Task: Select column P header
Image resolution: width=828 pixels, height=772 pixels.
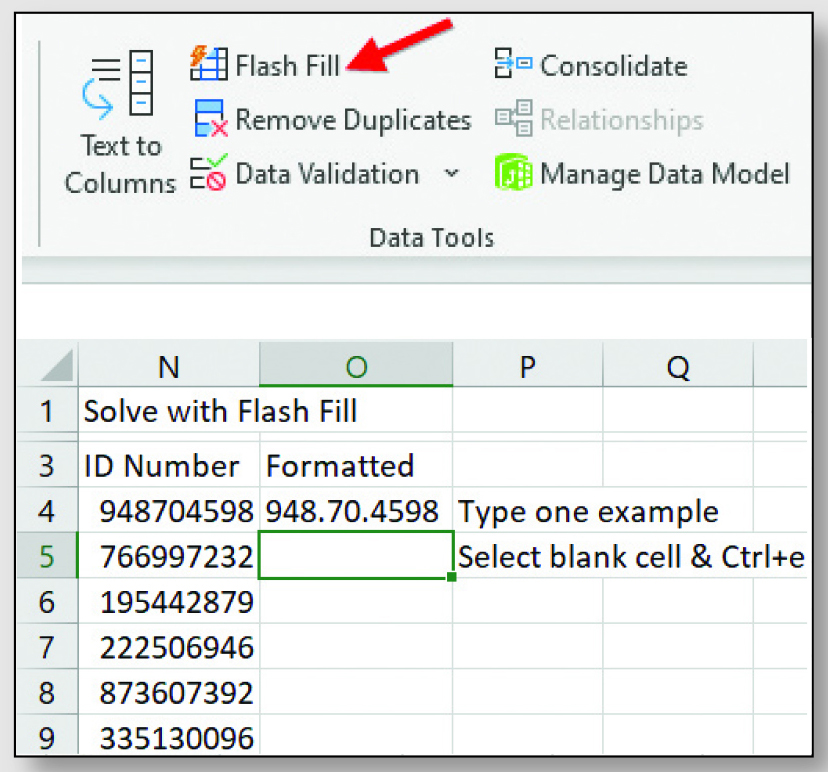Action: click(528, 365)
